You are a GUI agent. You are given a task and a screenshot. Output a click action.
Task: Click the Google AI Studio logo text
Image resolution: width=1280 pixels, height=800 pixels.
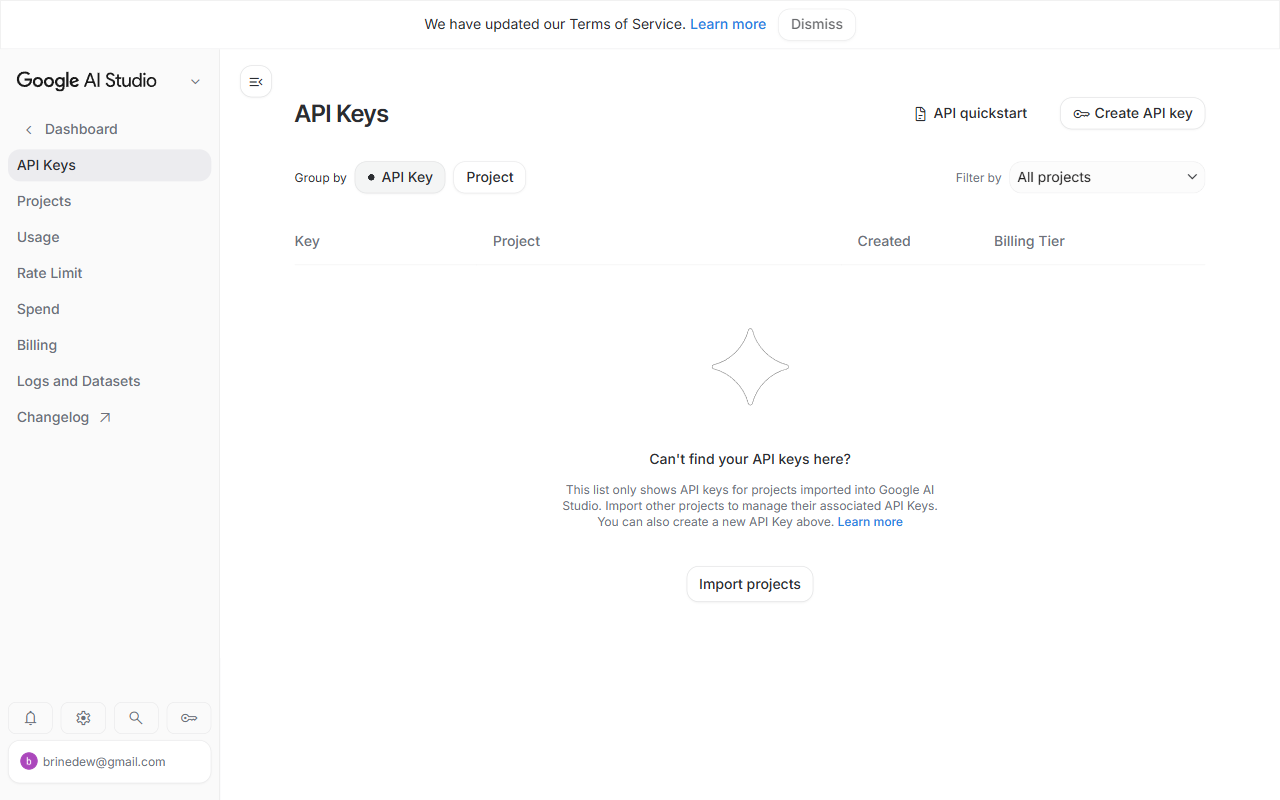click(x=87, y=81)
